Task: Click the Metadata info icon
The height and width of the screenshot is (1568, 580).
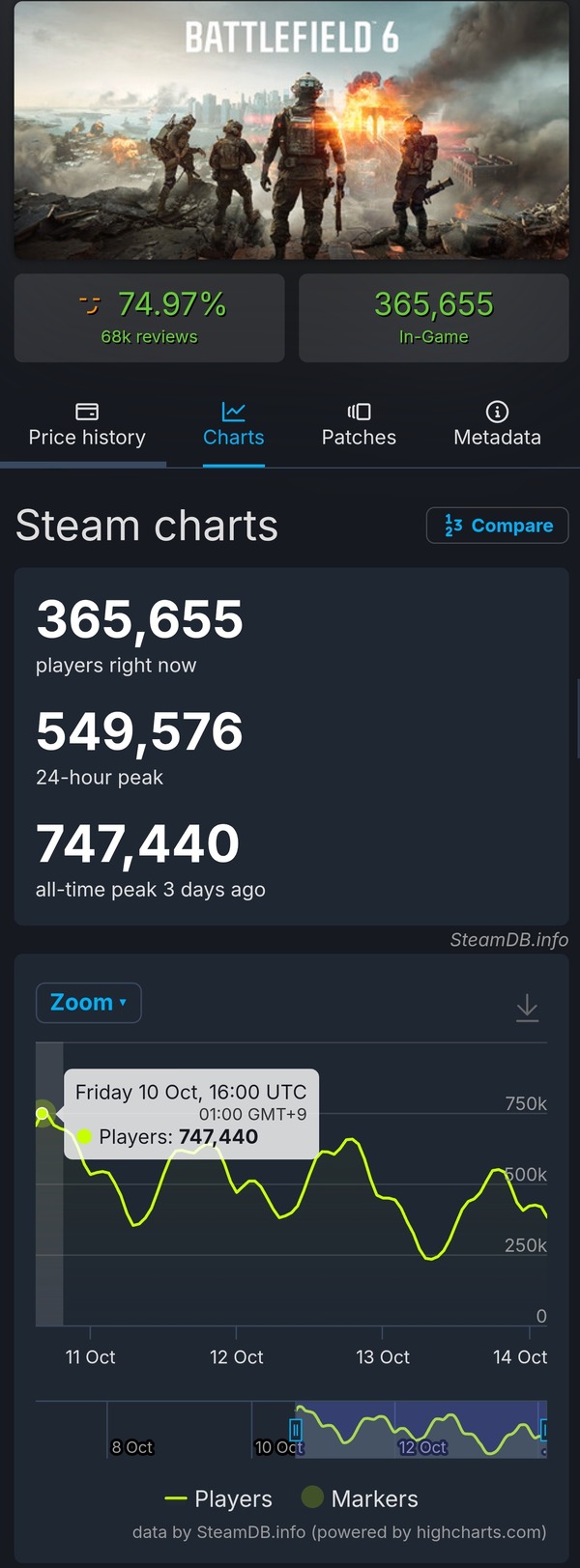Action: point(497,412)
